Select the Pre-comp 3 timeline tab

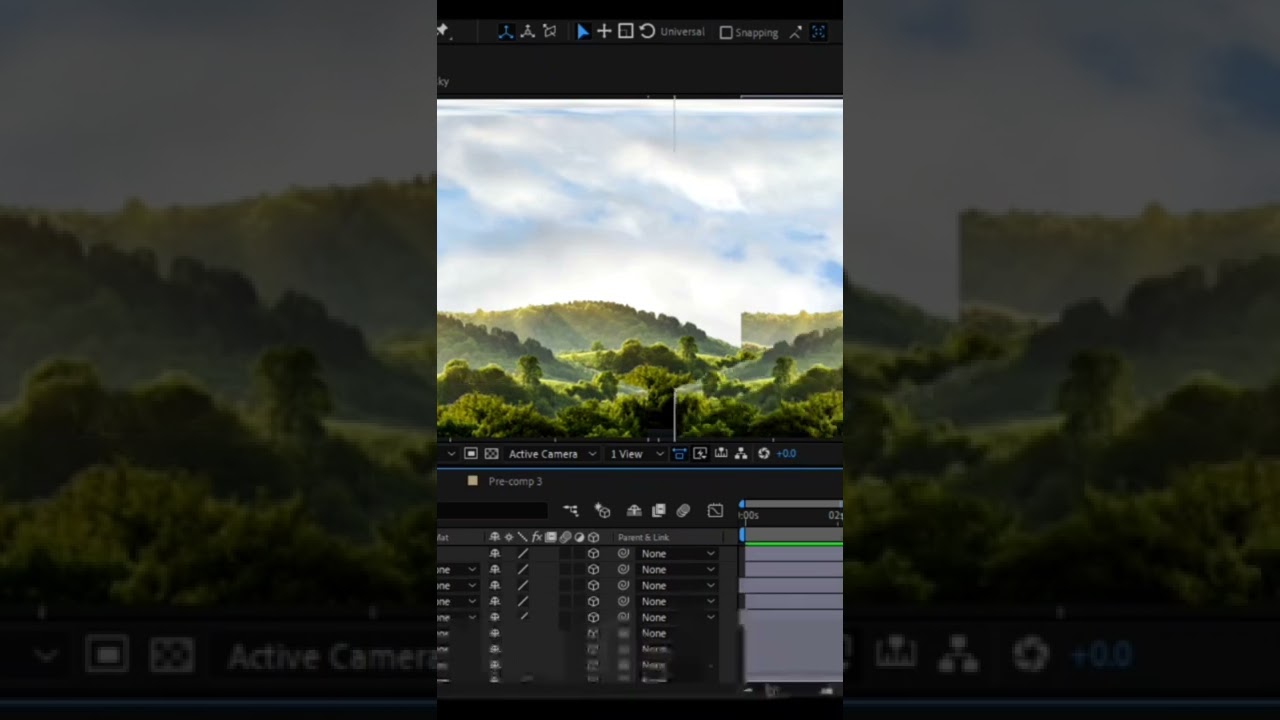point(515,481)
